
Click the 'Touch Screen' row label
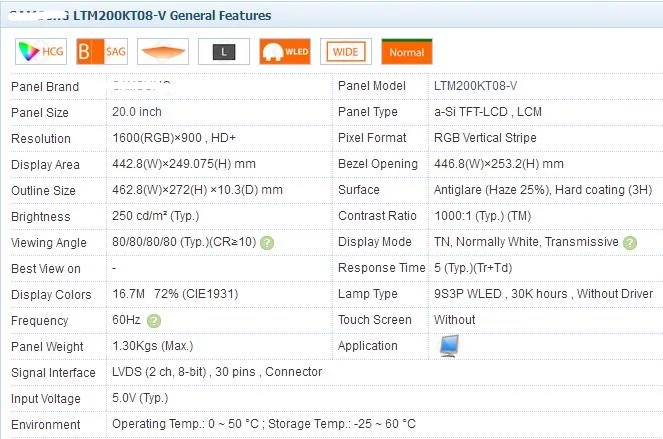pos(375,320)
